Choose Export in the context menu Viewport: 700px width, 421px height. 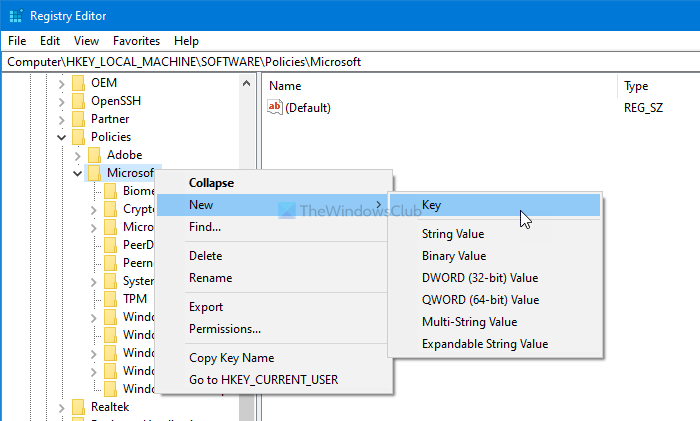coord(274,307)
